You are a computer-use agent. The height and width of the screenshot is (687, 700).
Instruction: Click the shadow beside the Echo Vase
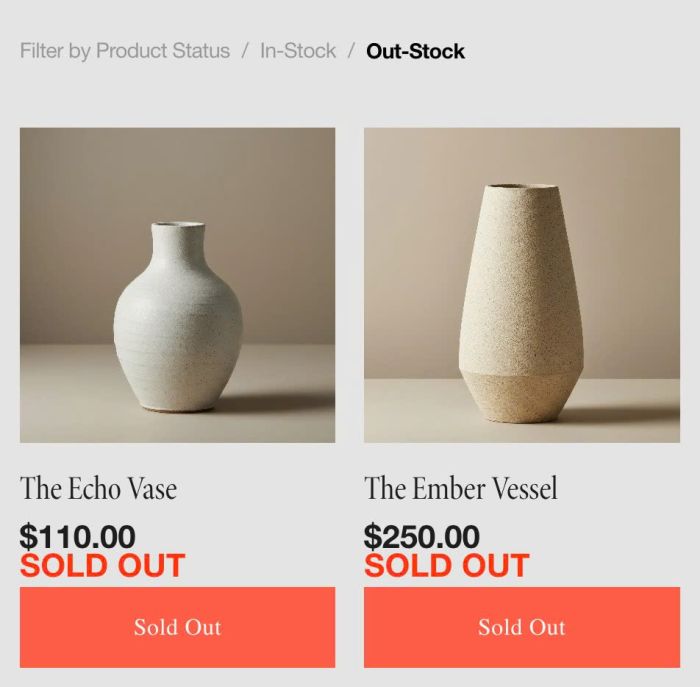pos(277,402)
